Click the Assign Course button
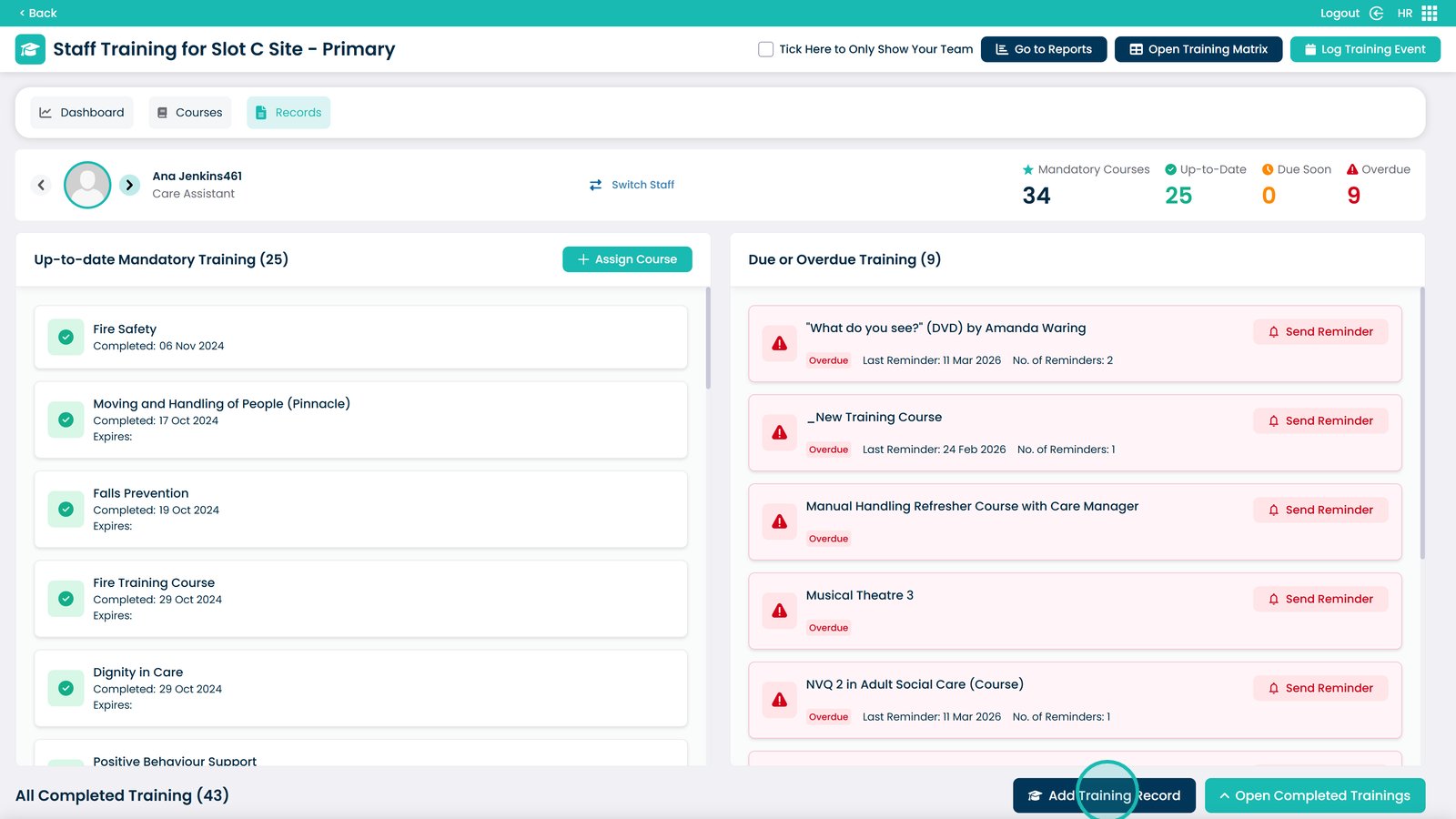The height and width of the screenshot is (819, 1456). coord(627,259)
